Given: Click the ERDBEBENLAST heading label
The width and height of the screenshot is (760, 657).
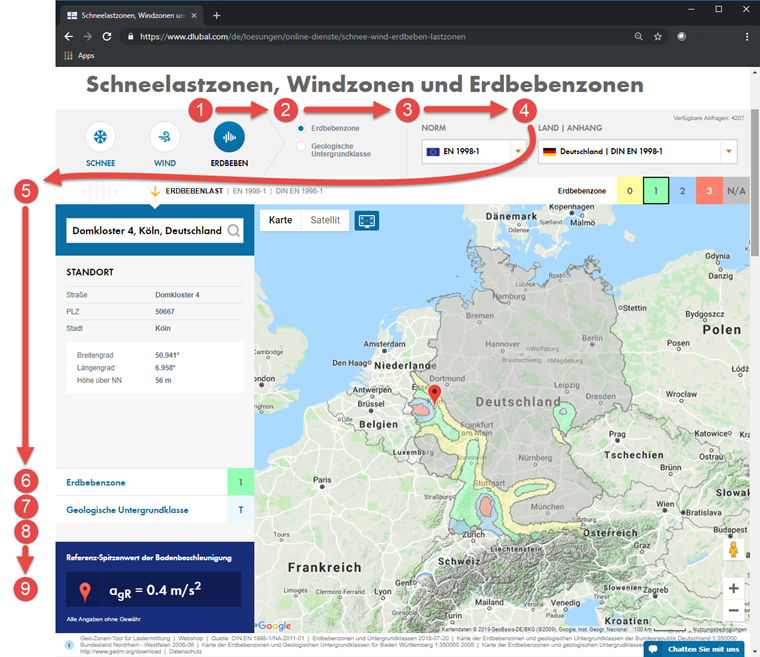Looking at the screenshot, I should [194, 191].
